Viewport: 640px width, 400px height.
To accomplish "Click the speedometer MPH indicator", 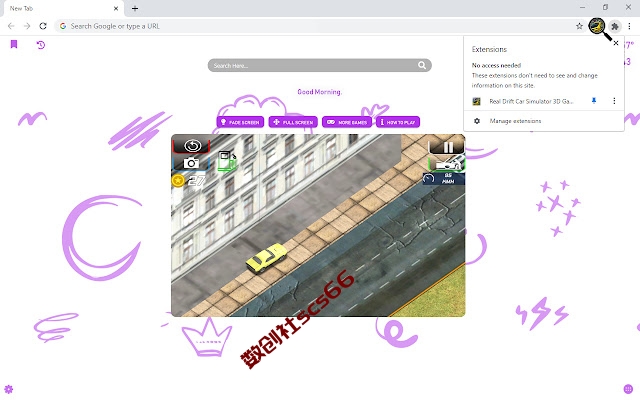I will [x=443, y=178].
